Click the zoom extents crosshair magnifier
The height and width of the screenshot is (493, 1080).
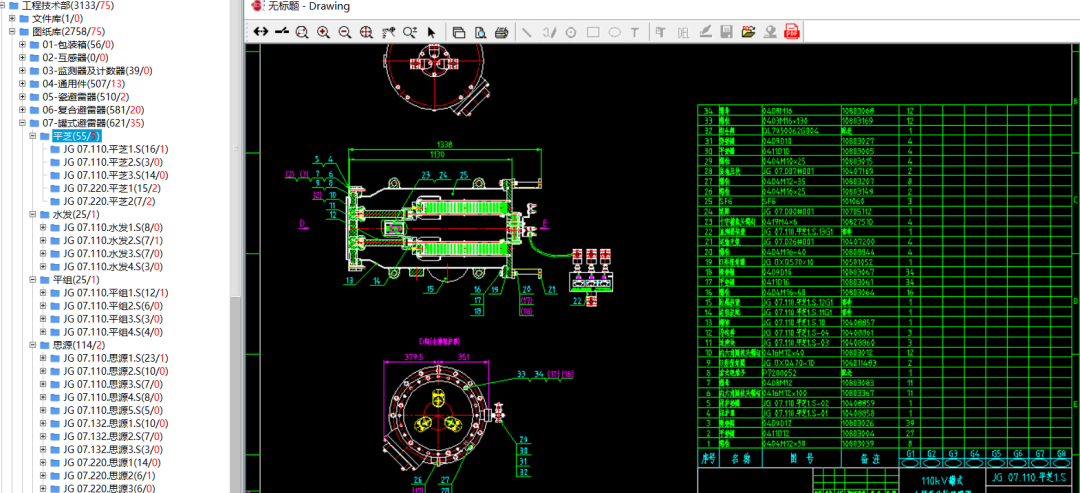tap(366, 32)
